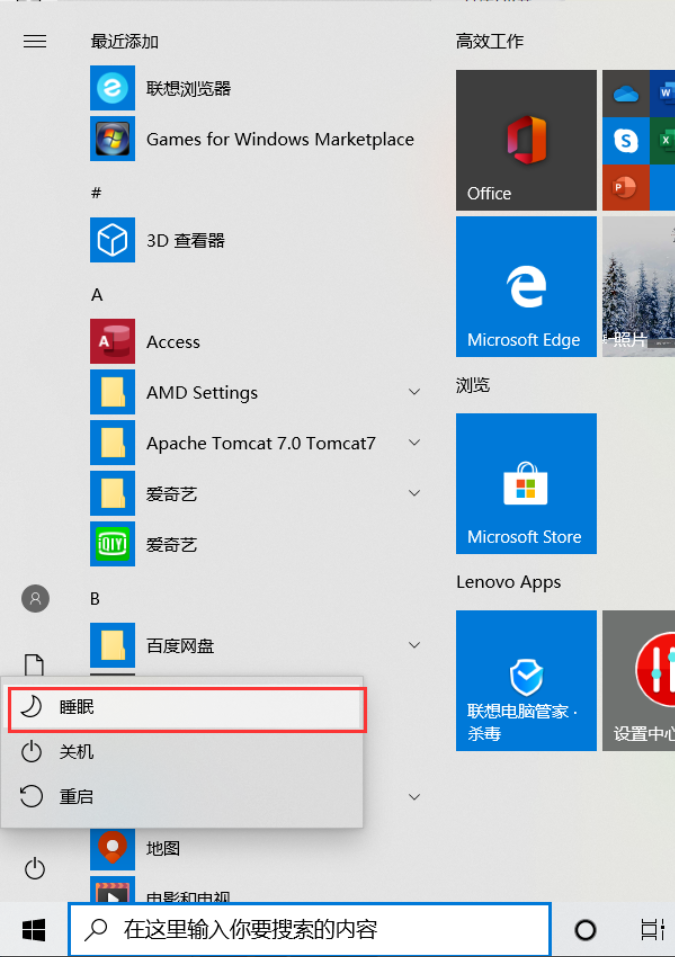Click the letter A index header
Screen dimensions: 675x957
coord(96,295)
